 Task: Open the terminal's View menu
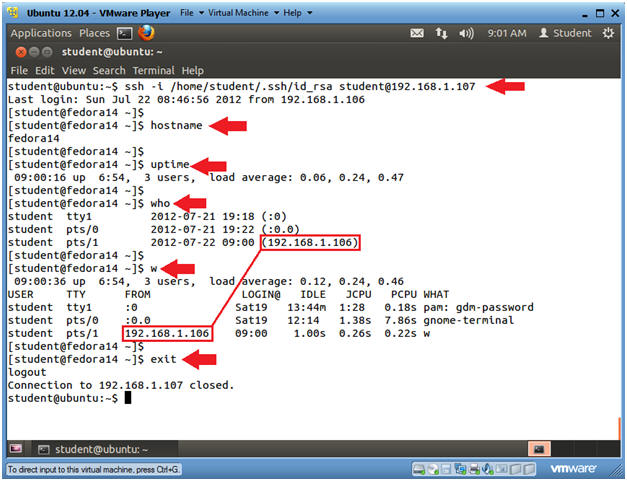tap(74, 71)
